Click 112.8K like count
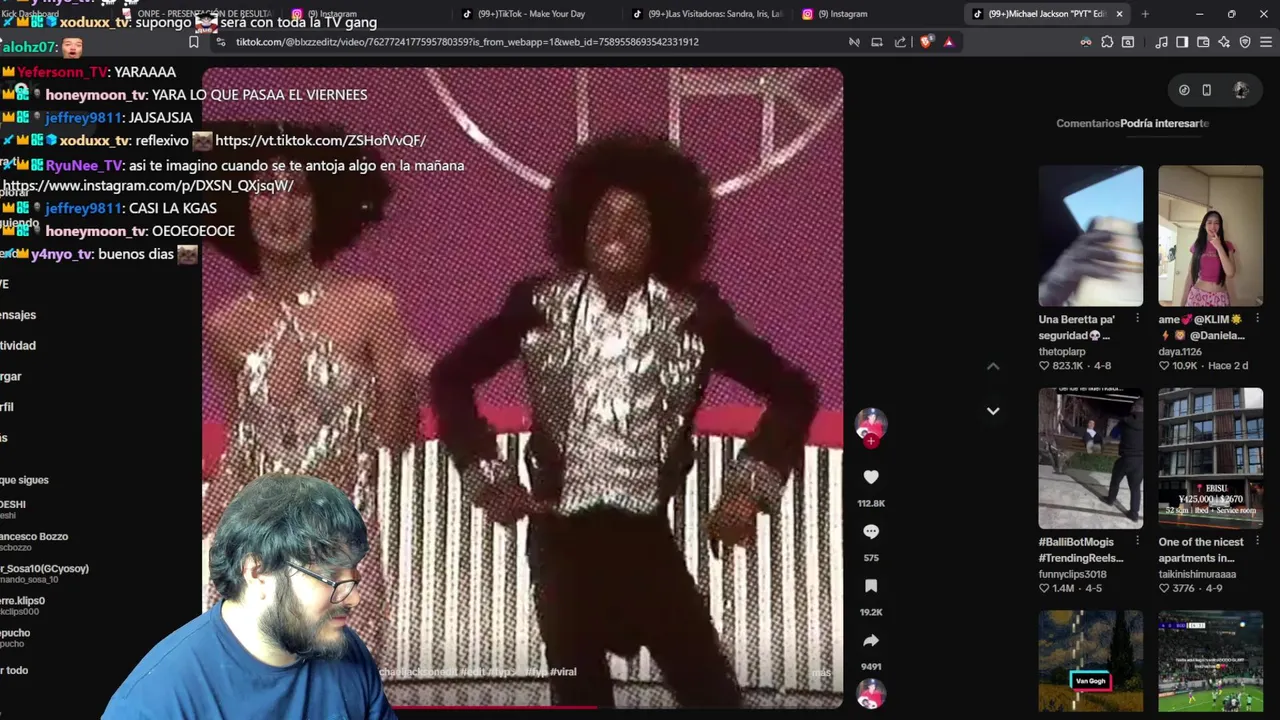 [871, 503]
